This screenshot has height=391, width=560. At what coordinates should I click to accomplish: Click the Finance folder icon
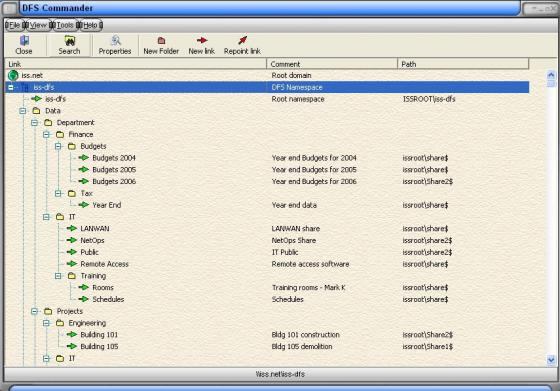[60, 134]
